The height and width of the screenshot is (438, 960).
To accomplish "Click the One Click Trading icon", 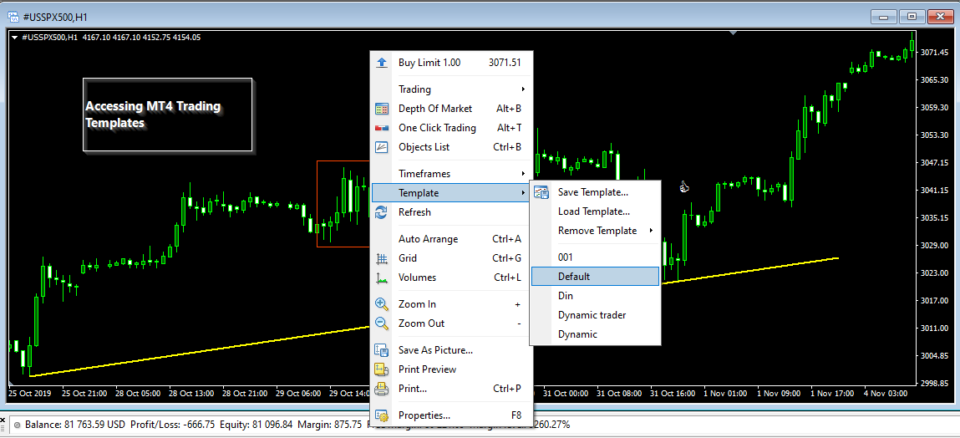I will pos(382,128).
